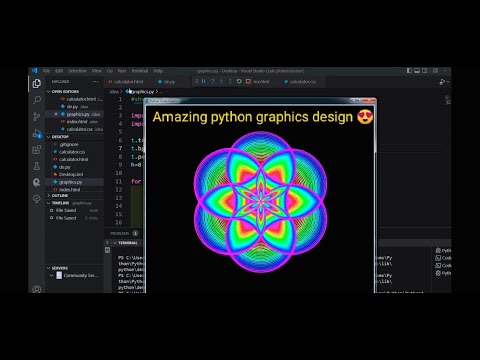
Task: Click code line number 11 in gutter
Action: click(119, 181)
